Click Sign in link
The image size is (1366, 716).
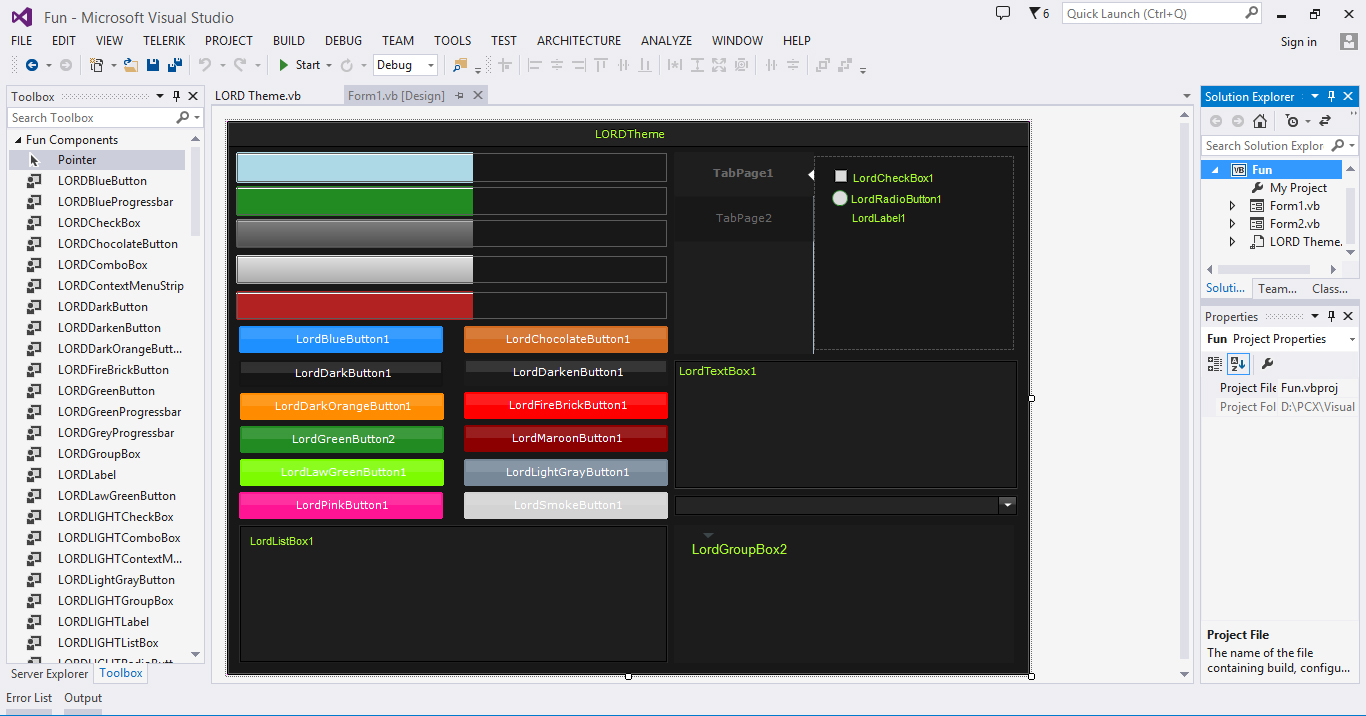(x=1298, y=42)
